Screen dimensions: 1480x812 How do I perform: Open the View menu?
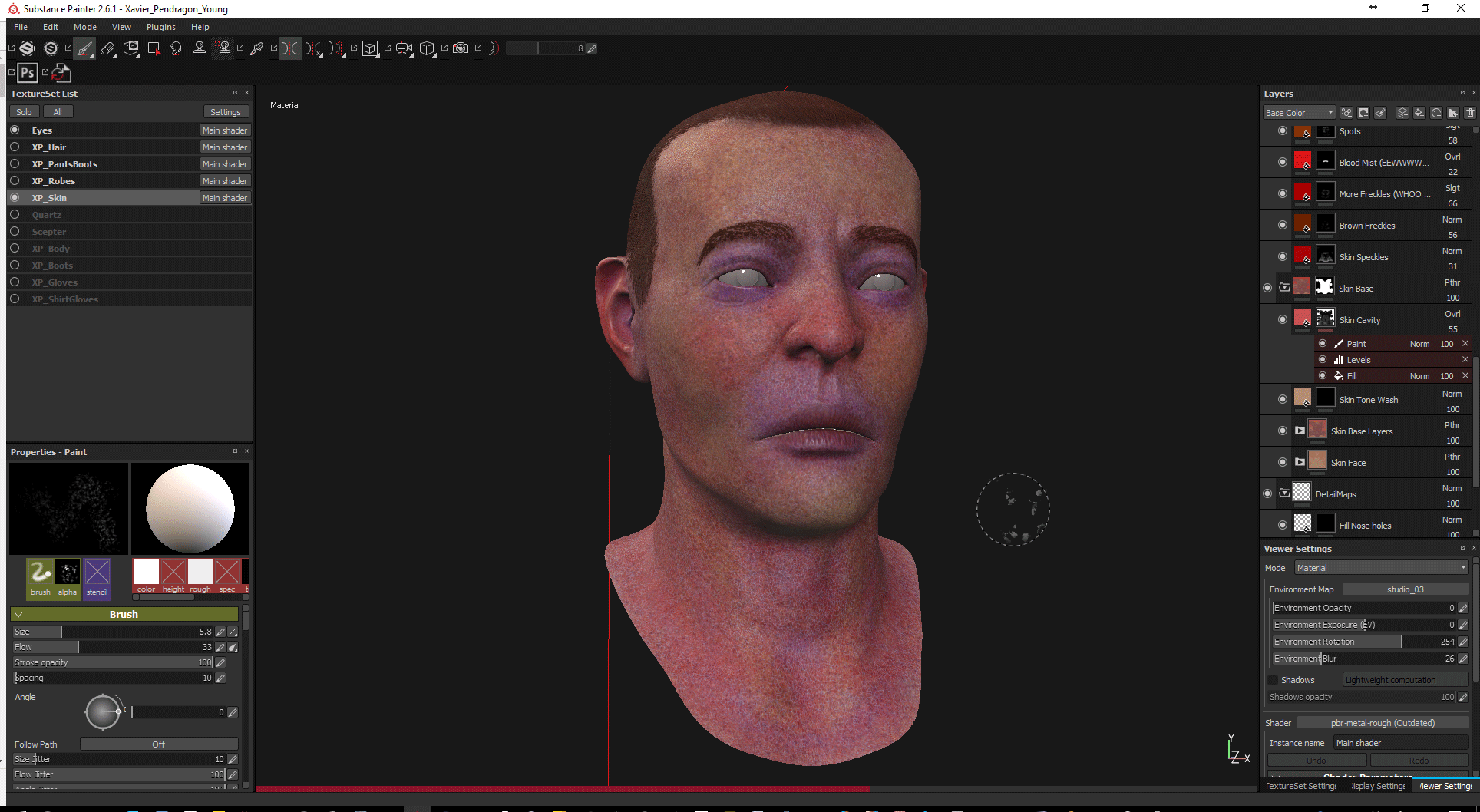122,27
